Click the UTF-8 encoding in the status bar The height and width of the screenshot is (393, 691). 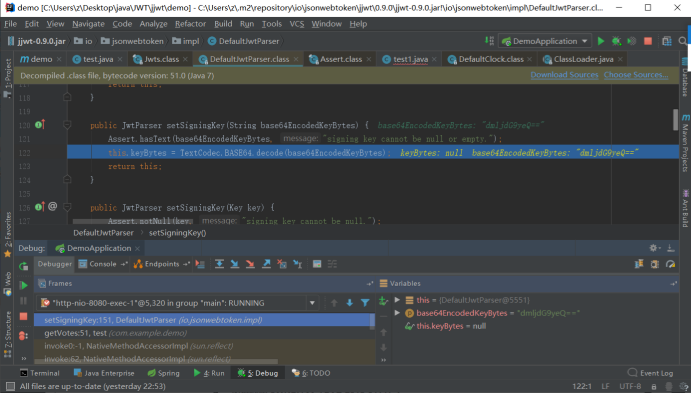630,386
